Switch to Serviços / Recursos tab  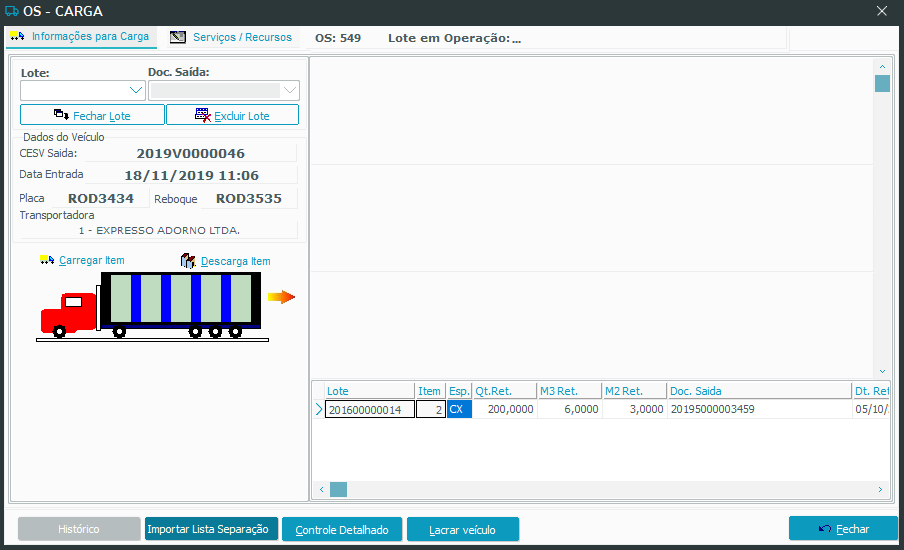(x=231, y=37)
